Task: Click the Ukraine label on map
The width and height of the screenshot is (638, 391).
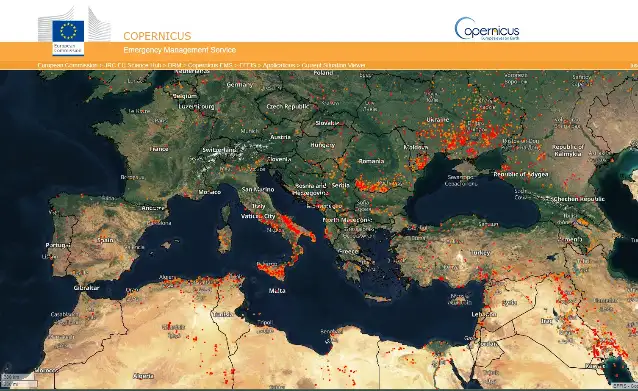Action: 437,120
